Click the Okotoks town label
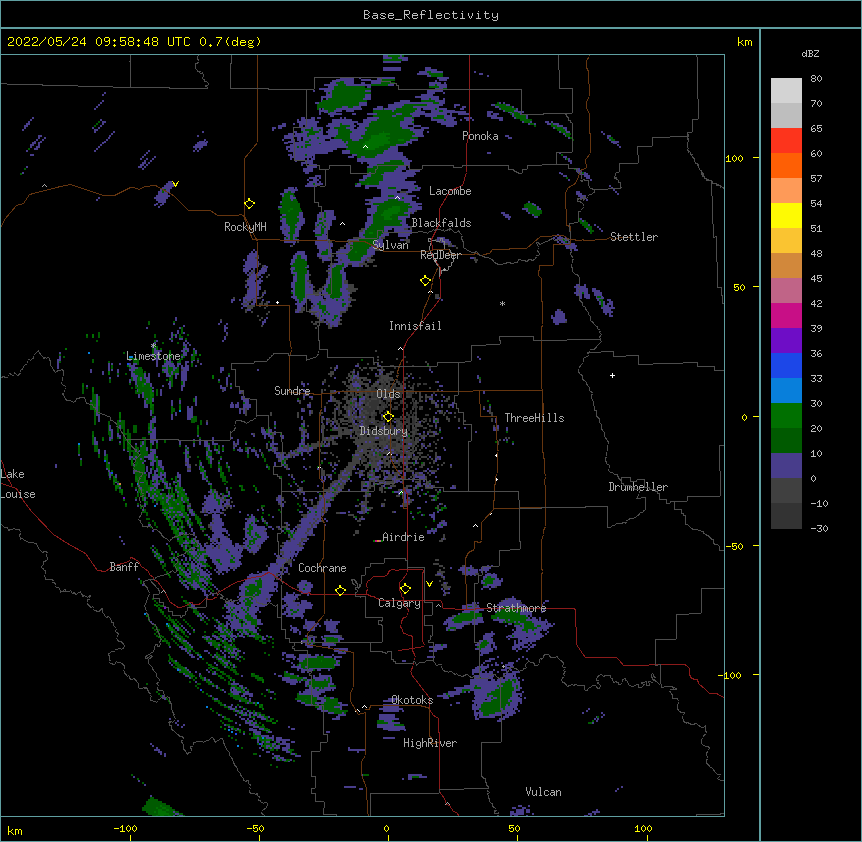Screen dimensions: 862x842 [x=412, y=700]
